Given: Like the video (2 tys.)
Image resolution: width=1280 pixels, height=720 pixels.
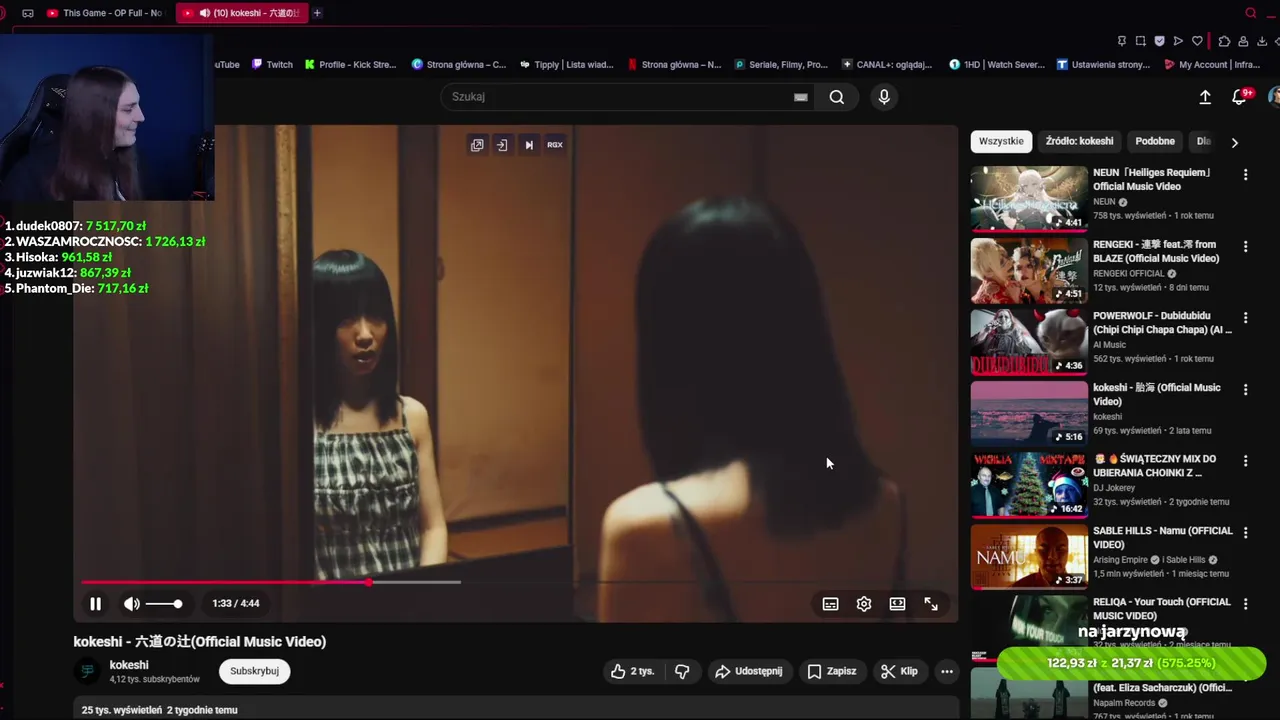Looking at the screenshot, I should tap(632, 671).
